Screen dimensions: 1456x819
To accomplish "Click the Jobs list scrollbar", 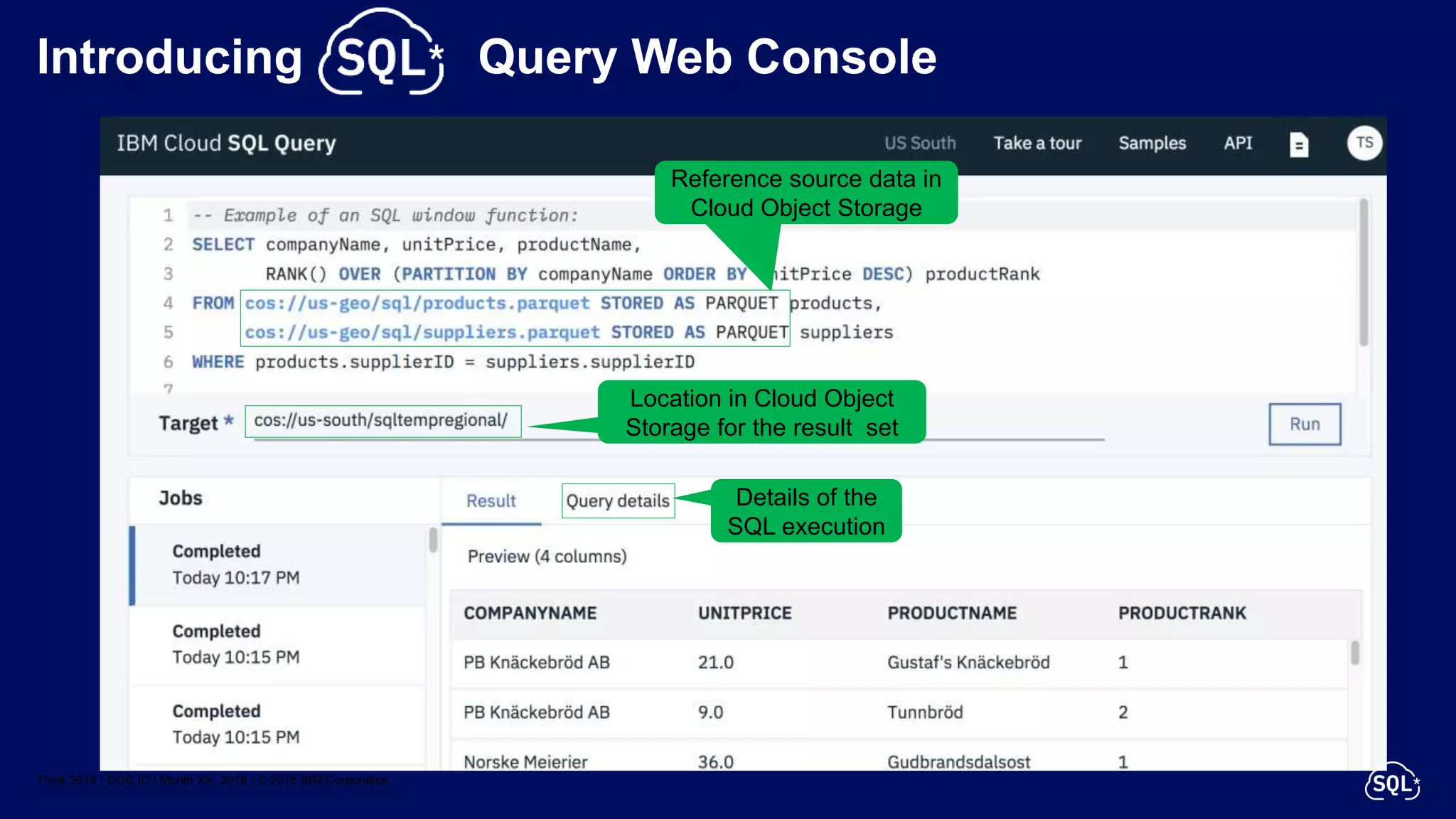I will click(x=433, y=540).
